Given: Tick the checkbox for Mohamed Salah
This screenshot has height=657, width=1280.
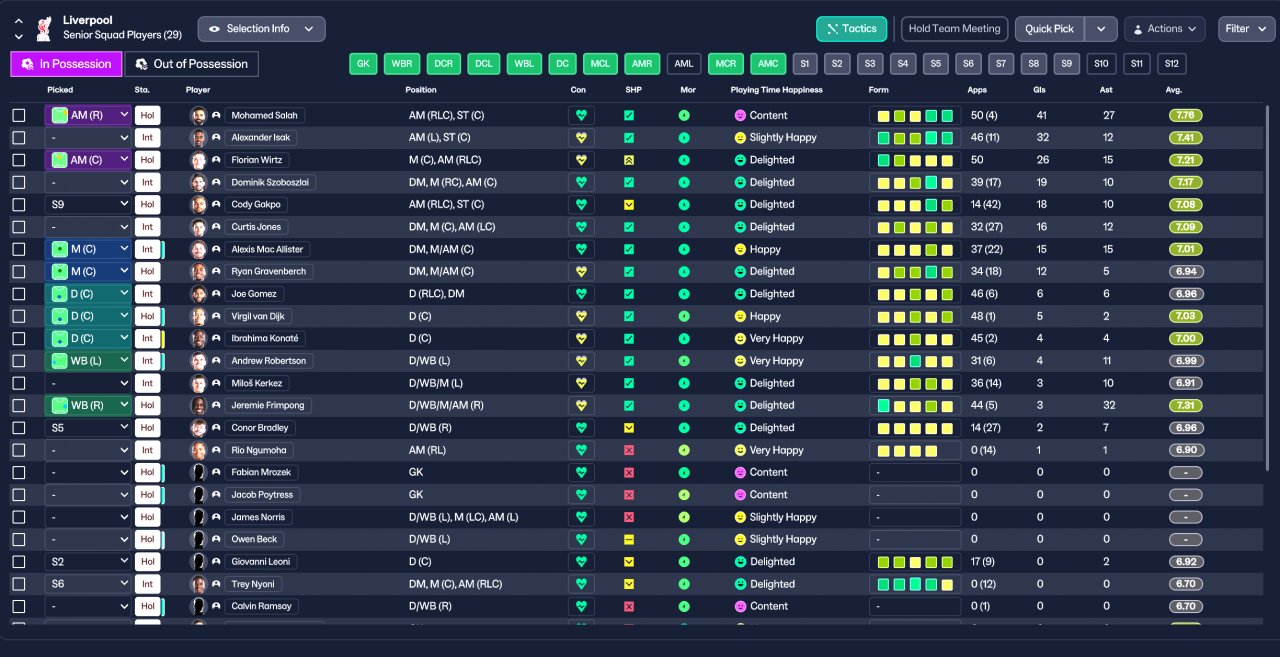Looking at the screenshot, I should 19,115.
